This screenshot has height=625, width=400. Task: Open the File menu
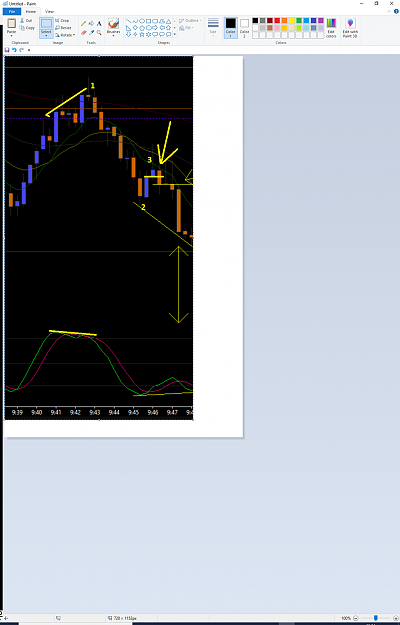tap(12, 12)
